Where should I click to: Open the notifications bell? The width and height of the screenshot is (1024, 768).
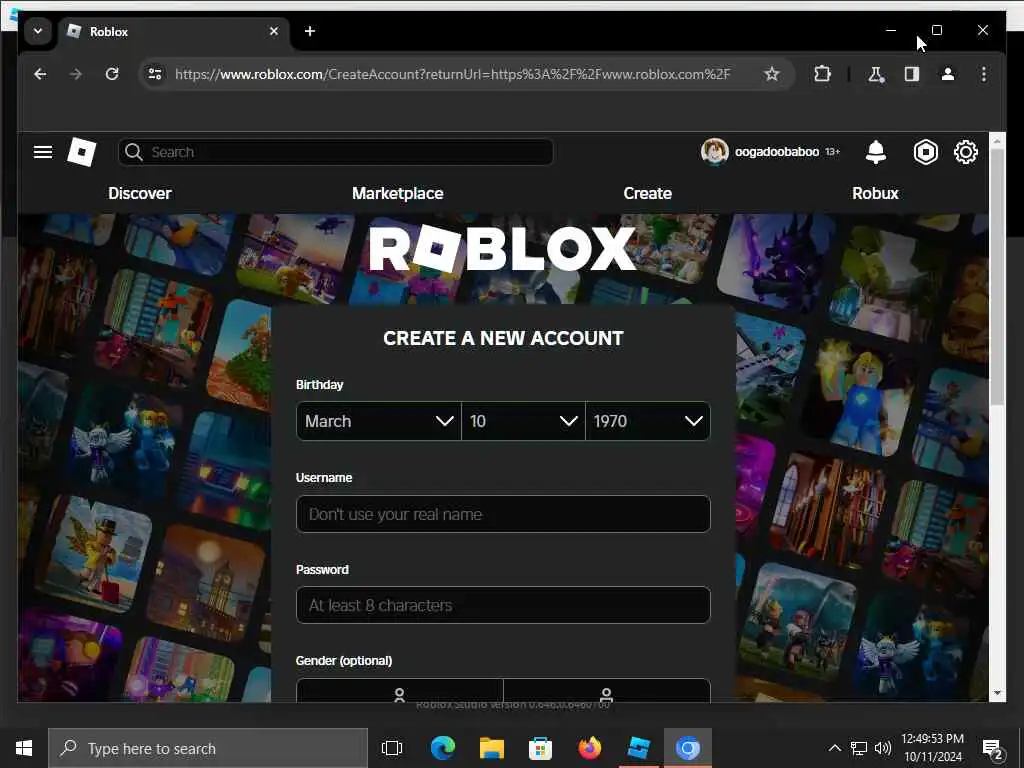[876, 152]
